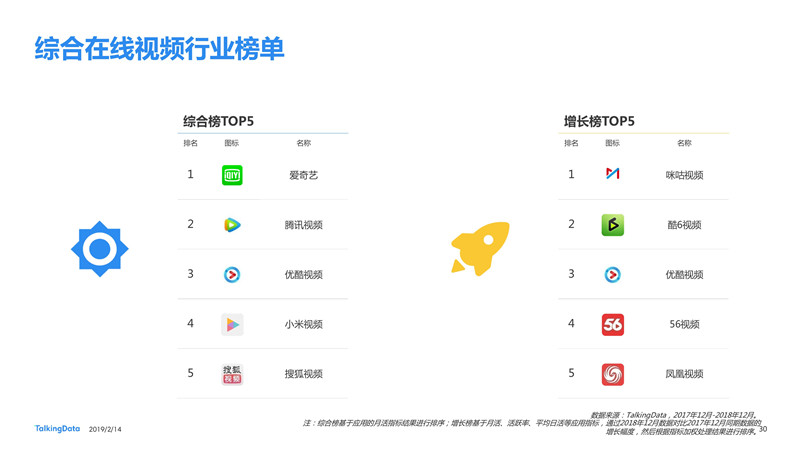Screen dimensions: 800x449
Task: Select the Xiaomi Video triangle logo
Action: (232, 325)
